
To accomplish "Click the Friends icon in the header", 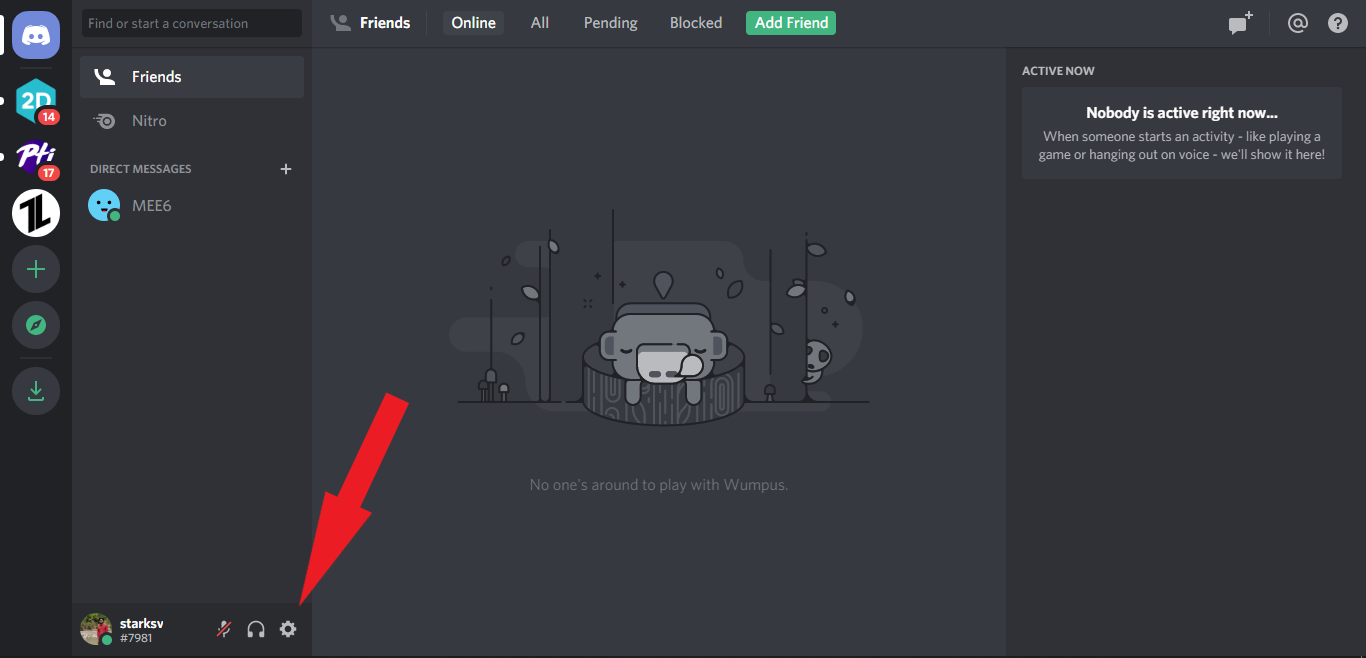I will [x=341, y=23].
